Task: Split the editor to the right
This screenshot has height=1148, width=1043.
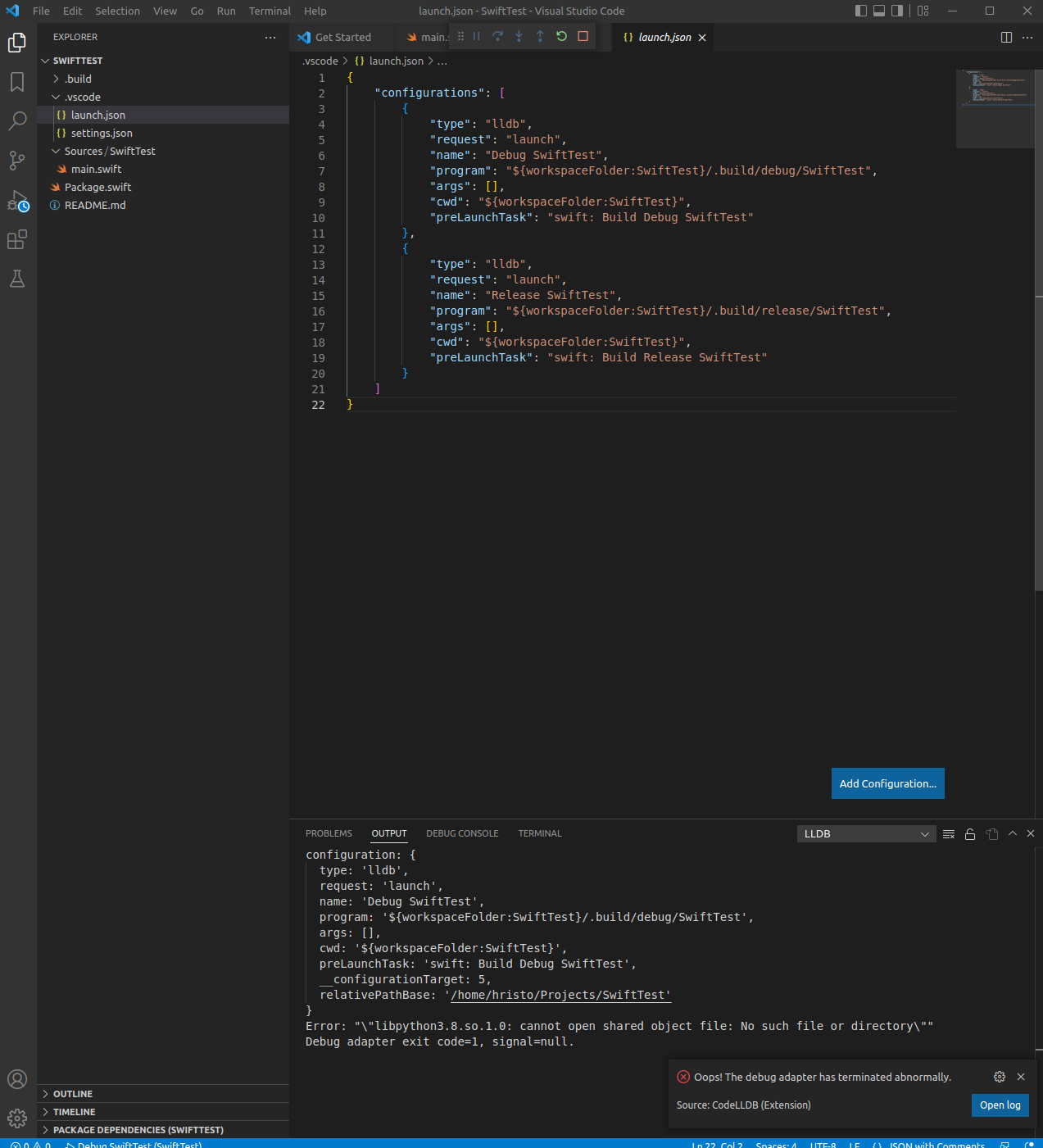Action: [x=1006, y=37]
